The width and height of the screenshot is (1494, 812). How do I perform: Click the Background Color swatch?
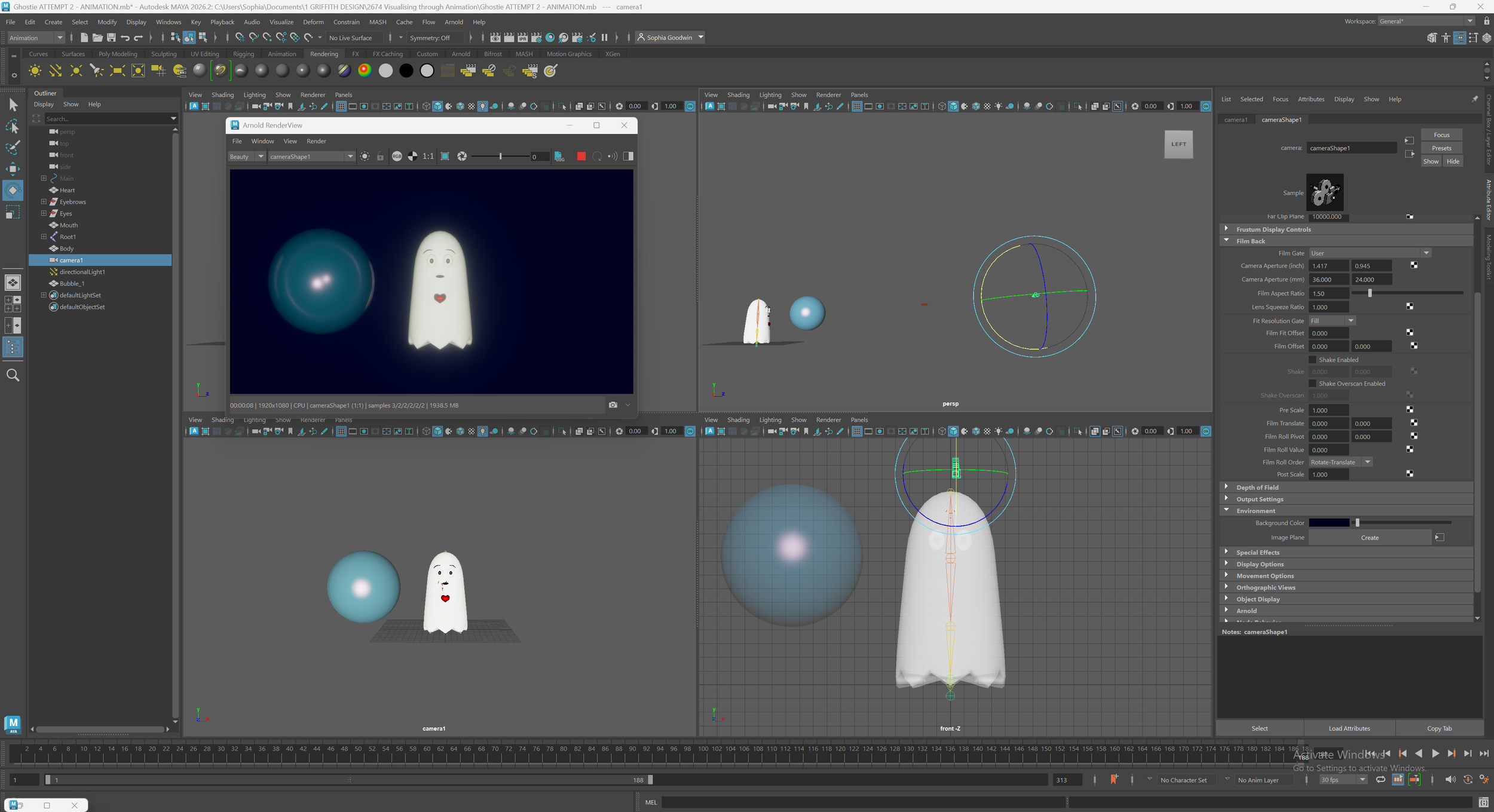(x=1329, y=523)
